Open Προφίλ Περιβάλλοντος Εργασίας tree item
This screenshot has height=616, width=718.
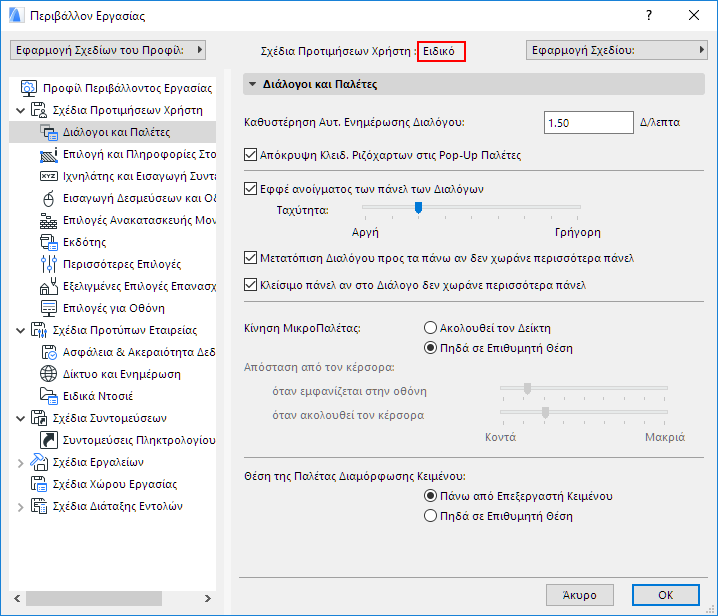[127, 88]
